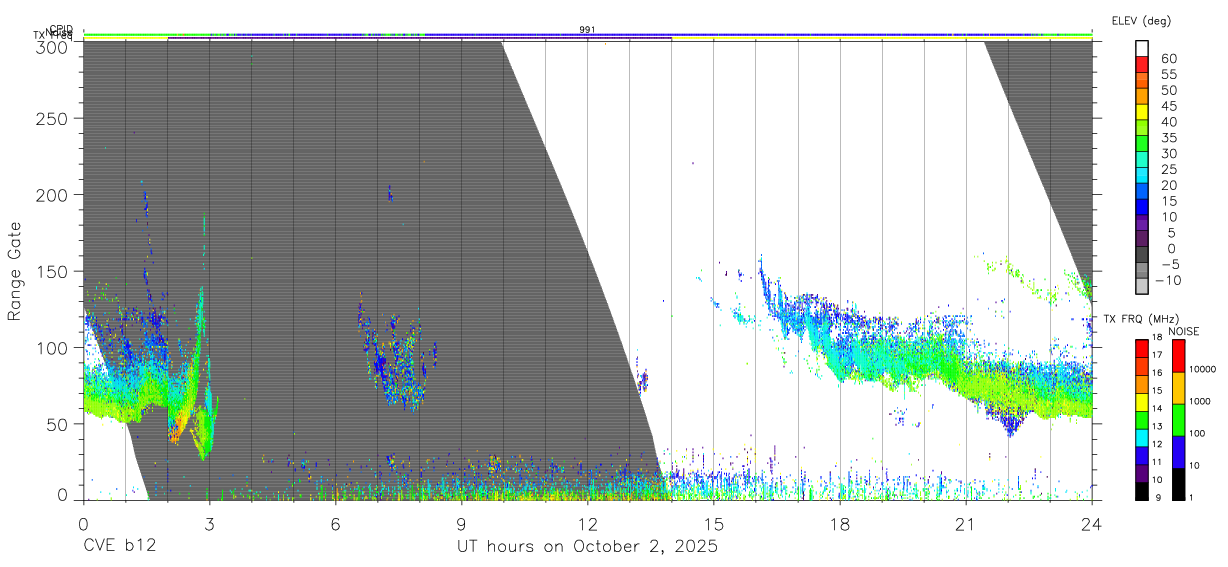
Task: Click the '12' tick on the UT hours axis
Action: click(587, 525)
